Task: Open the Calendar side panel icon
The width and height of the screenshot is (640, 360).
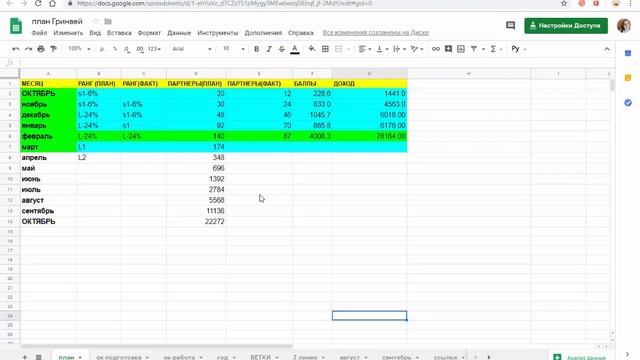Action: point(628,53)
